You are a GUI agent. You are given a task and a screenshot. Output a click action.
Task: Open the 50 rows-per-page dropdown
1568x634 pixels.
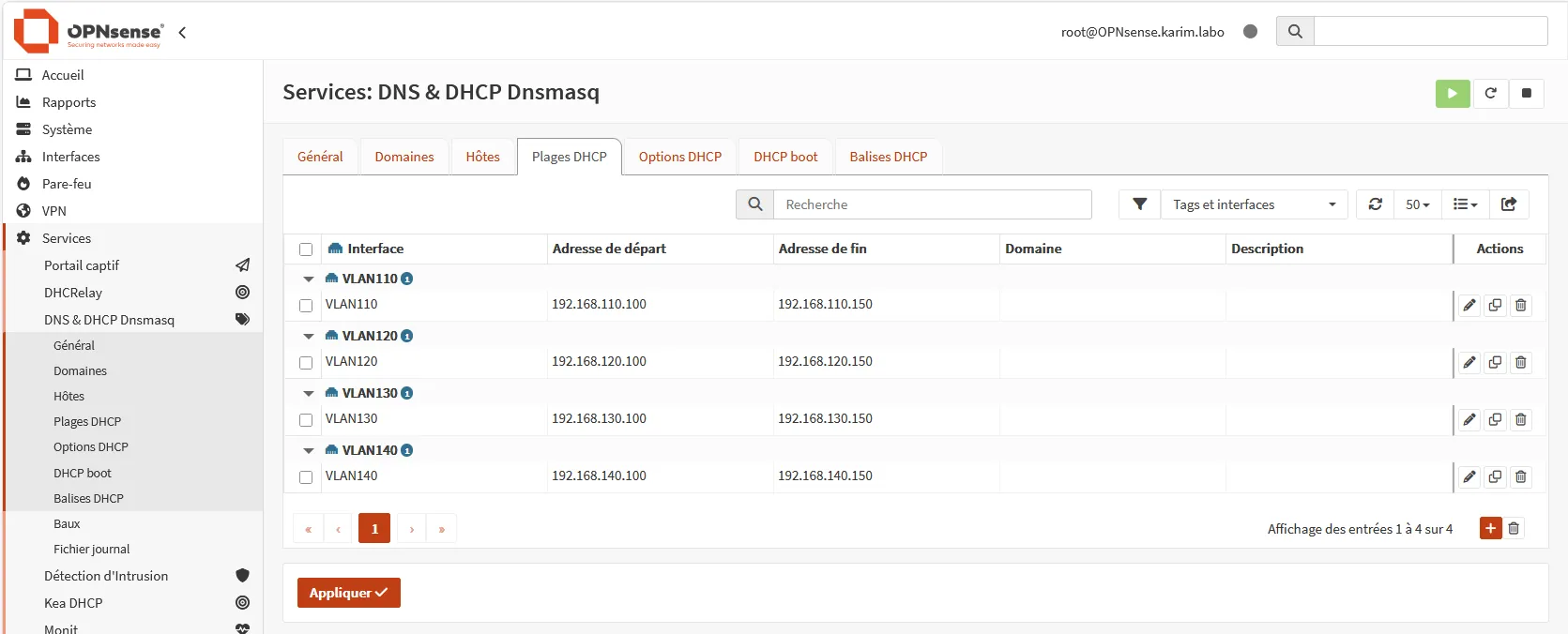pyautogui.click(x=1417, y=204)
